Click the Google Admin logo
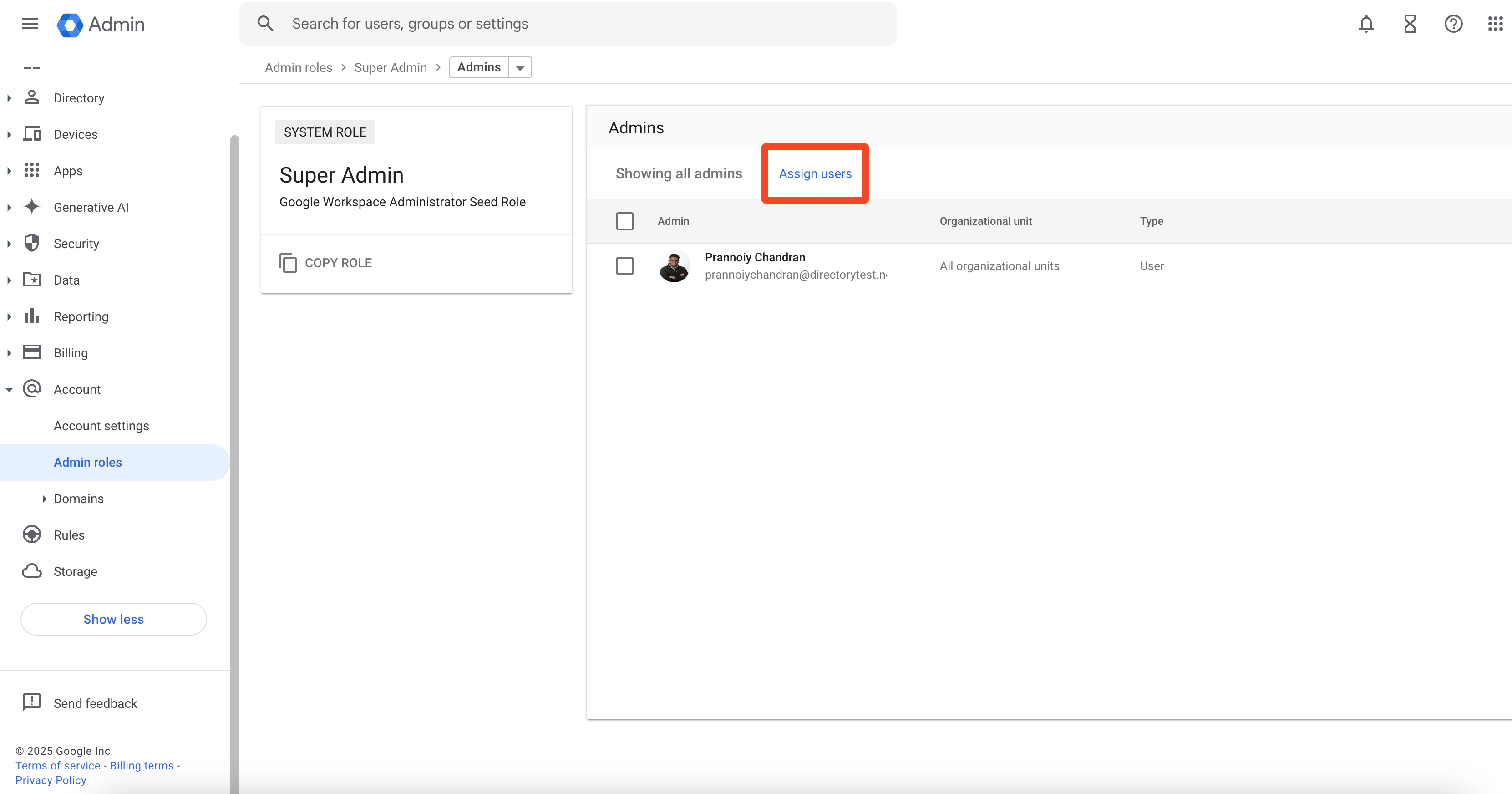Image resolution: width=1512 pixels, height=794 pixels. pos(101,24)
